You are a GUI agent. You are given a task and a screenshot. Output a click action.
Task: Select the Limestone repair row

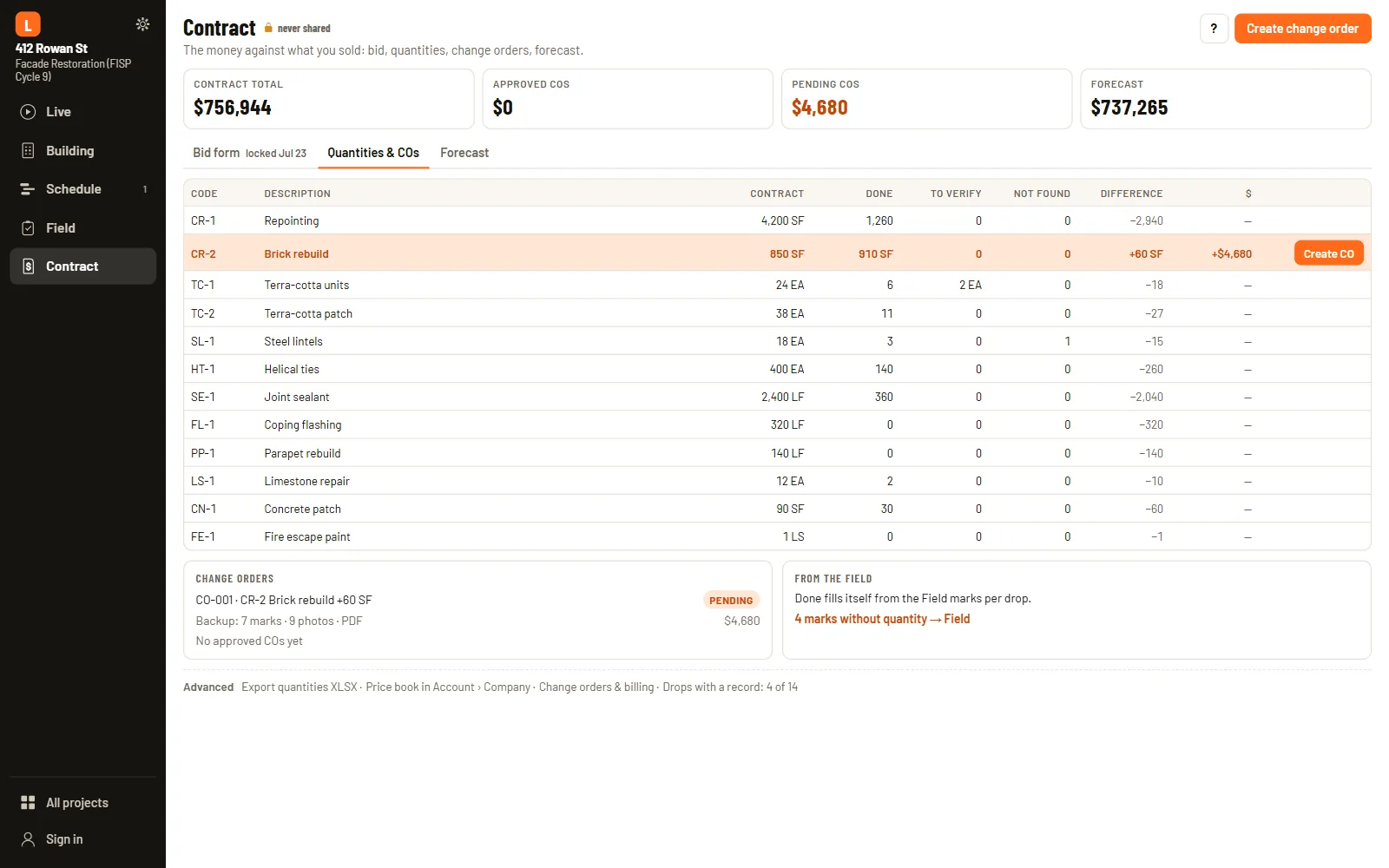pyautogui.click(x=777, y=481)
